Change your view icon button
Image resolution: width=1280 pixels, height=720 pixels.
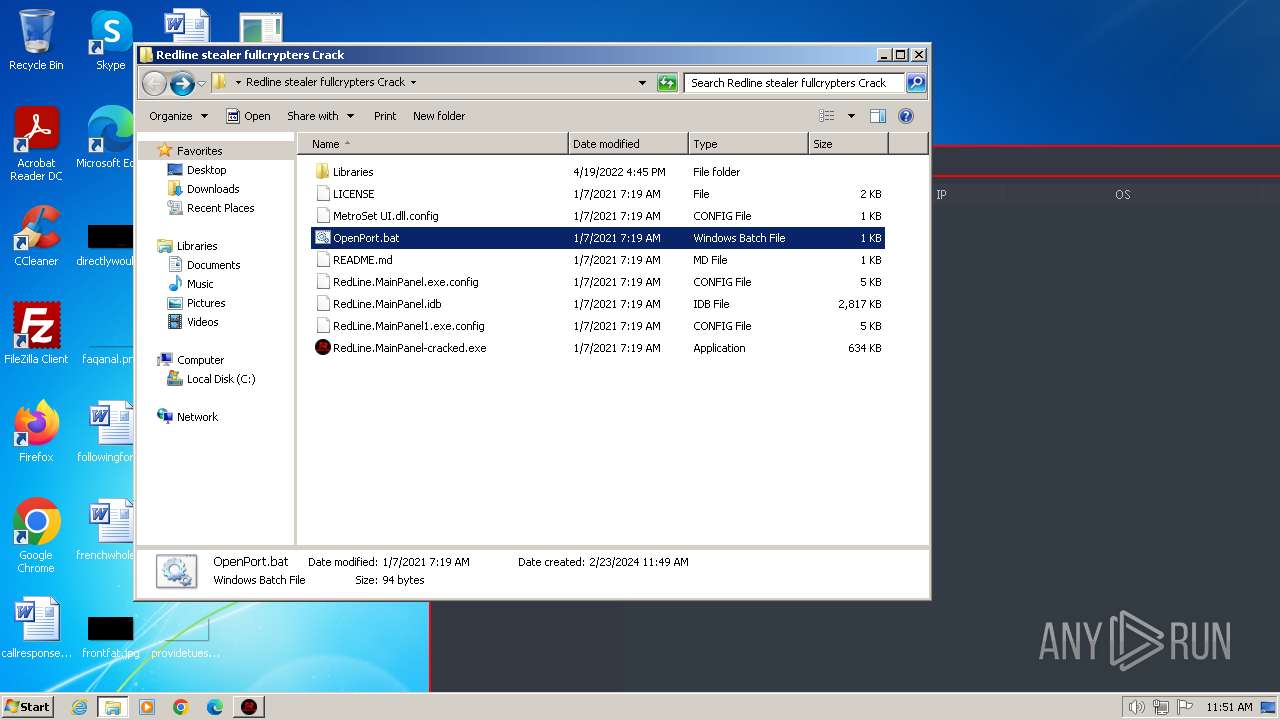[827, 116]
